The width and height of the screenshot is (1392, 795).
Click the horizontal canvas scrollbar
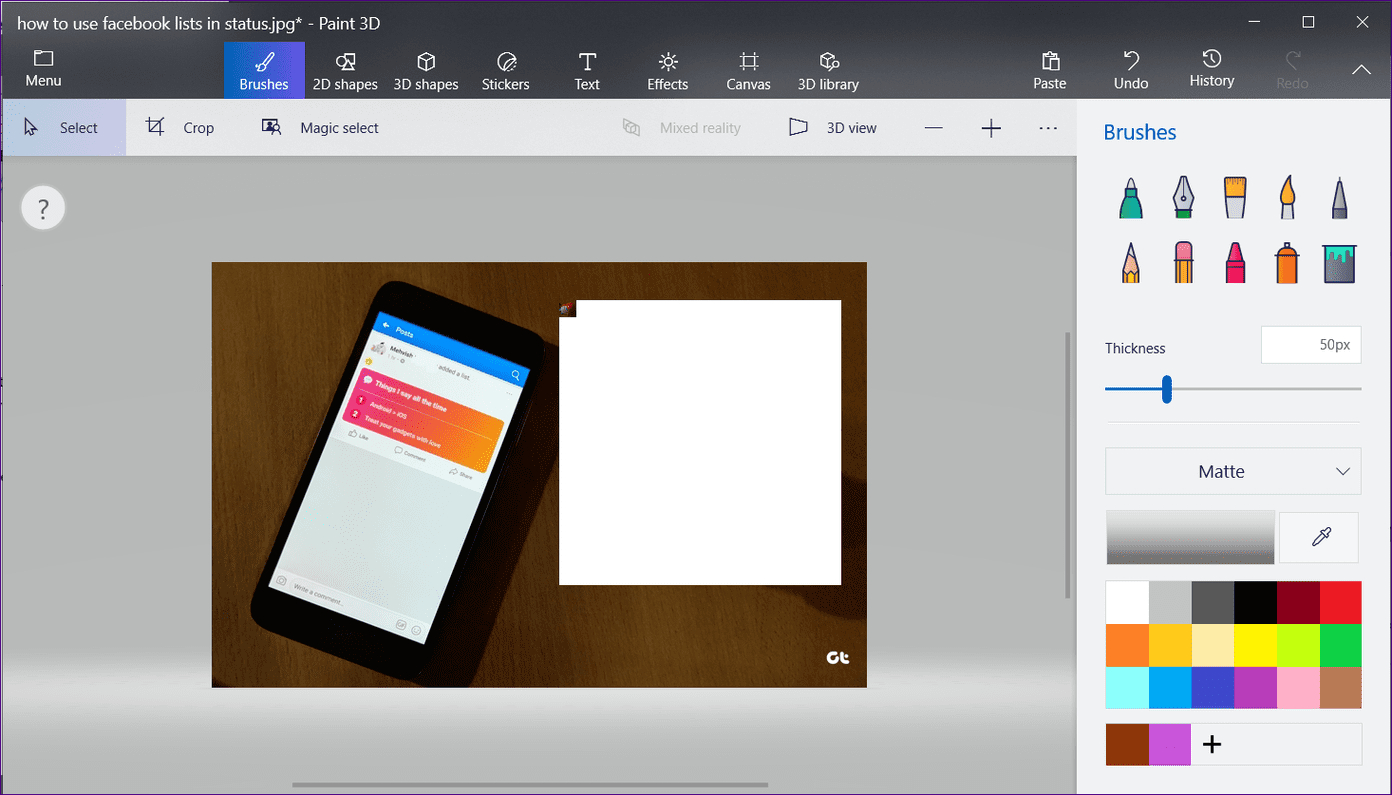(x=530, y=785)
